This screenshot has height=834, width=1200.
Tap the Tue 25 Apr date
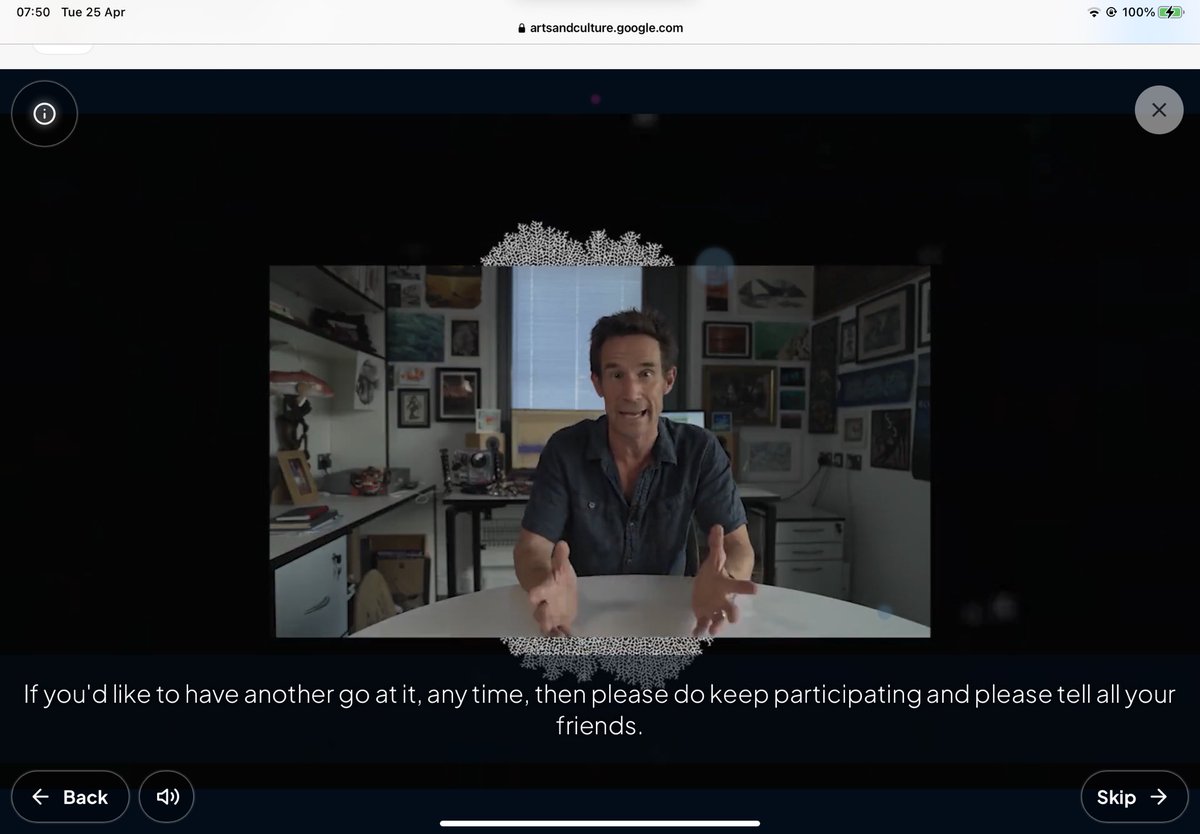[93, 12]
